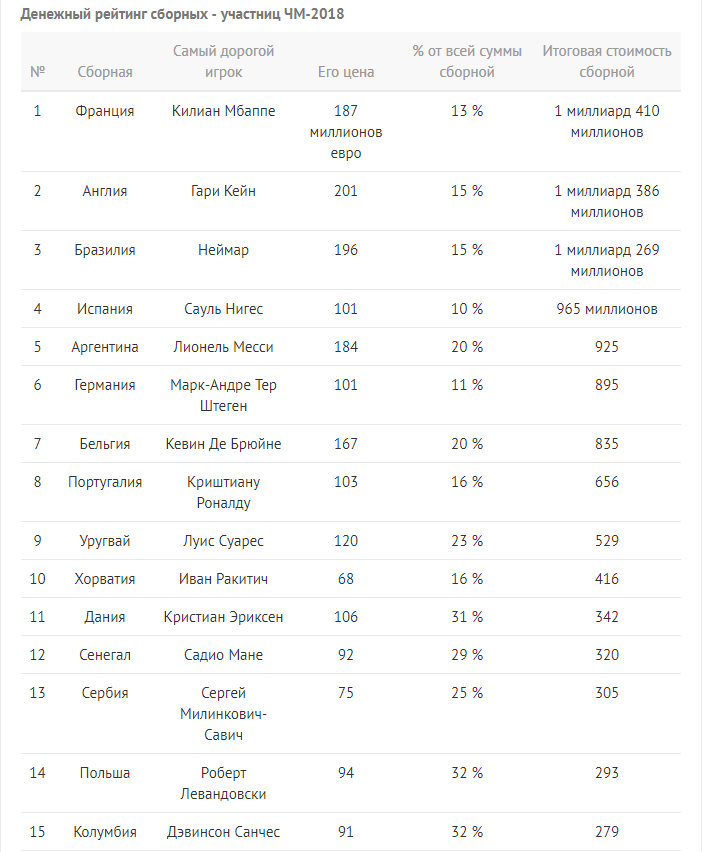Click the table title 'Денежный рейтинг сборных'
Viewport: 703px width, 852px height.
(114, 14)
